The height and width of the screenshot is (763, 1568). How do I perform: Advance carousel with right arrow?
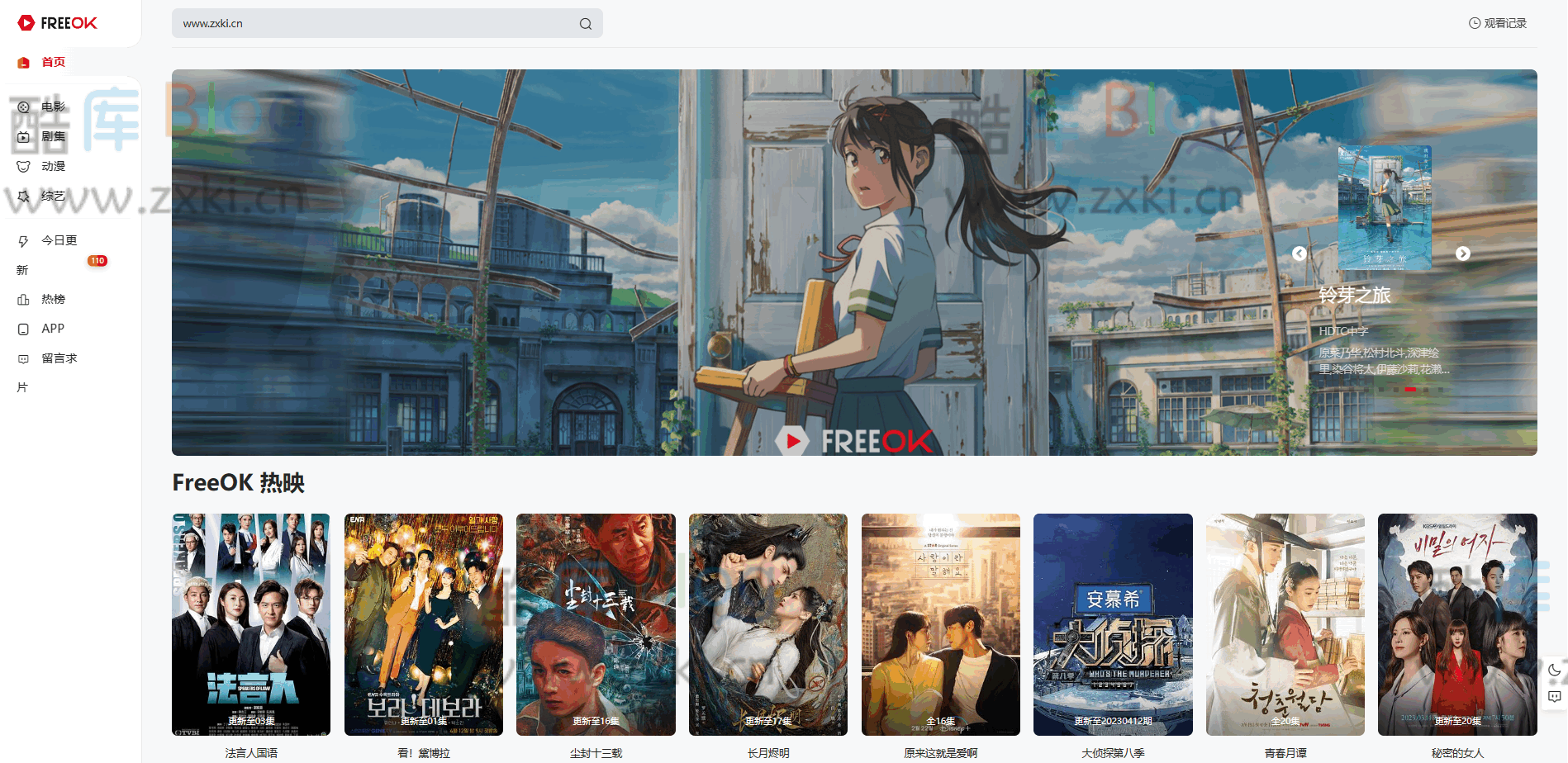[1462, 254]
